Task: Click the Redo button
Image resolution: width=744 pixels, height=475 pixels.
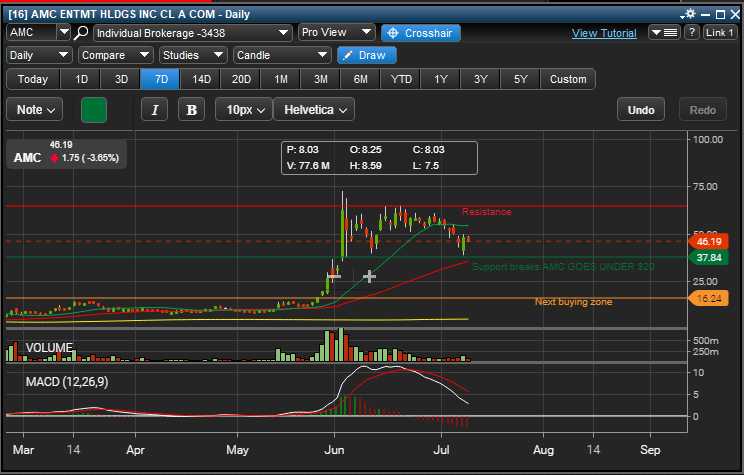Action: coord(702,110)
